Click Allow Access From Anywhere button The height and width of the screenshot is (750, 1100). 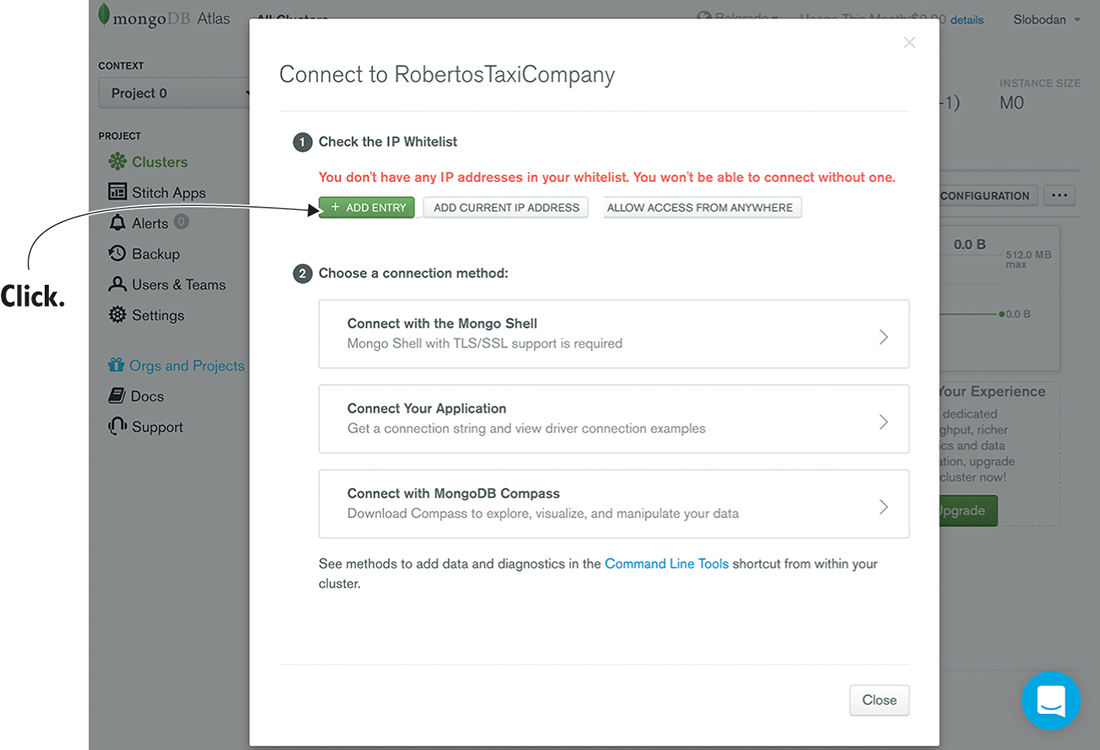[x=700, y=208]
